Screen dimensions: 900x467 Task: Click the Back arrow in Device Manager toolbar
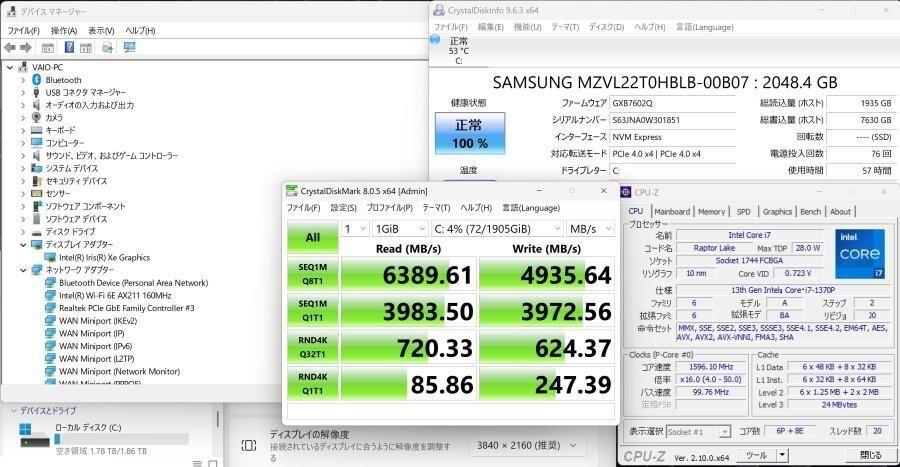coord(10,48)
